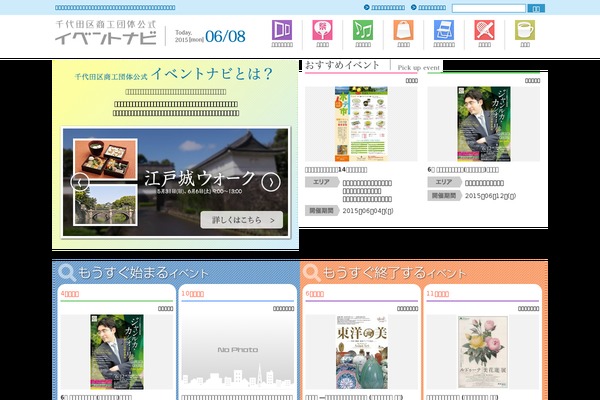The image size is (600, 400).
Task: Click the blue search submit button
Action: pos(536,8)
